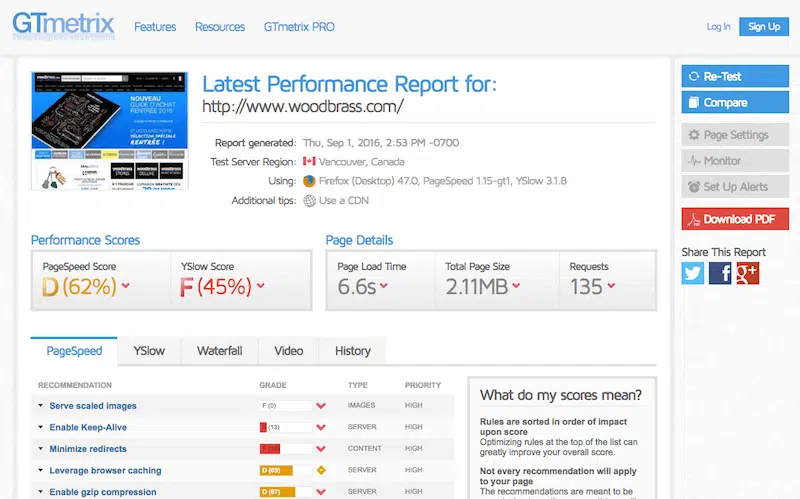This screenshot has height=499, width=800.
Task: Click the Google Plus share icon
Action: pos(747,273)
